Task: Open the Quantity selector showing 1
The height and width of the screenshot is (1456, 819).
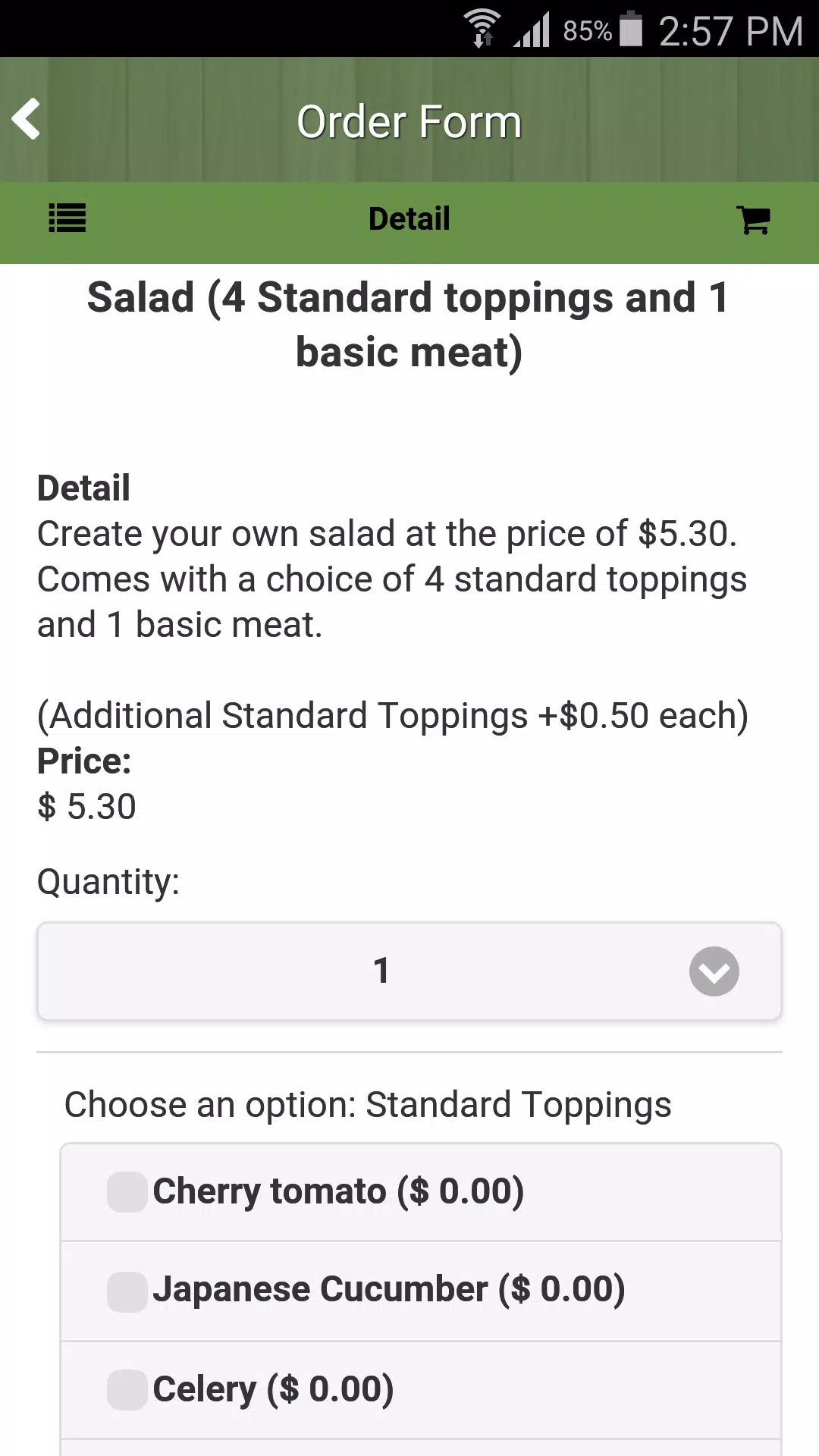Action: tap(409, 971)
